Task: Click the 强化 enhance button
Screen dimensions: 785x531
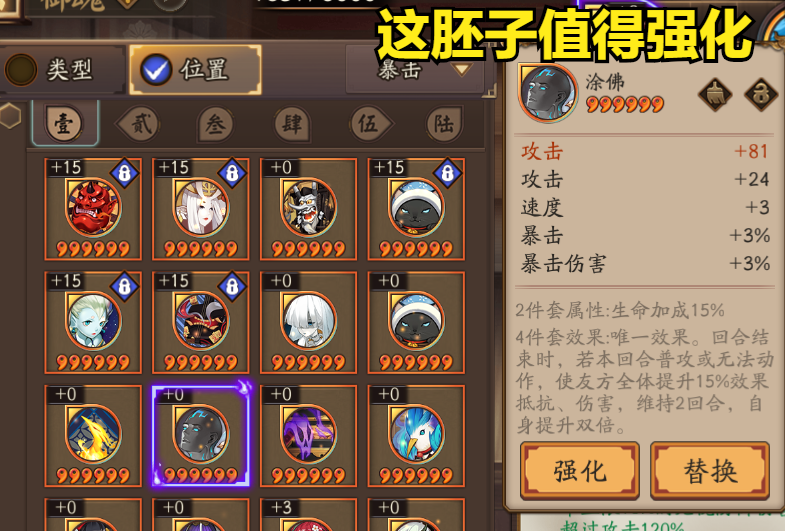Action: [580, 471]
